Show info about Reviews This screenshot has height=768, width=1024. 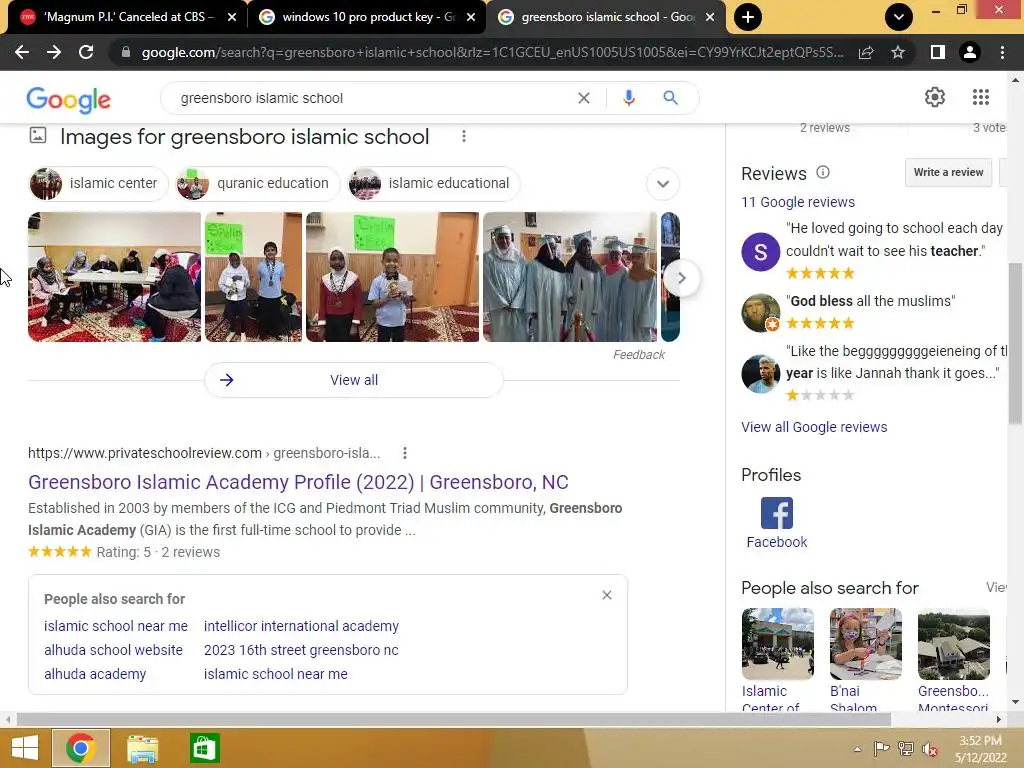823,172
